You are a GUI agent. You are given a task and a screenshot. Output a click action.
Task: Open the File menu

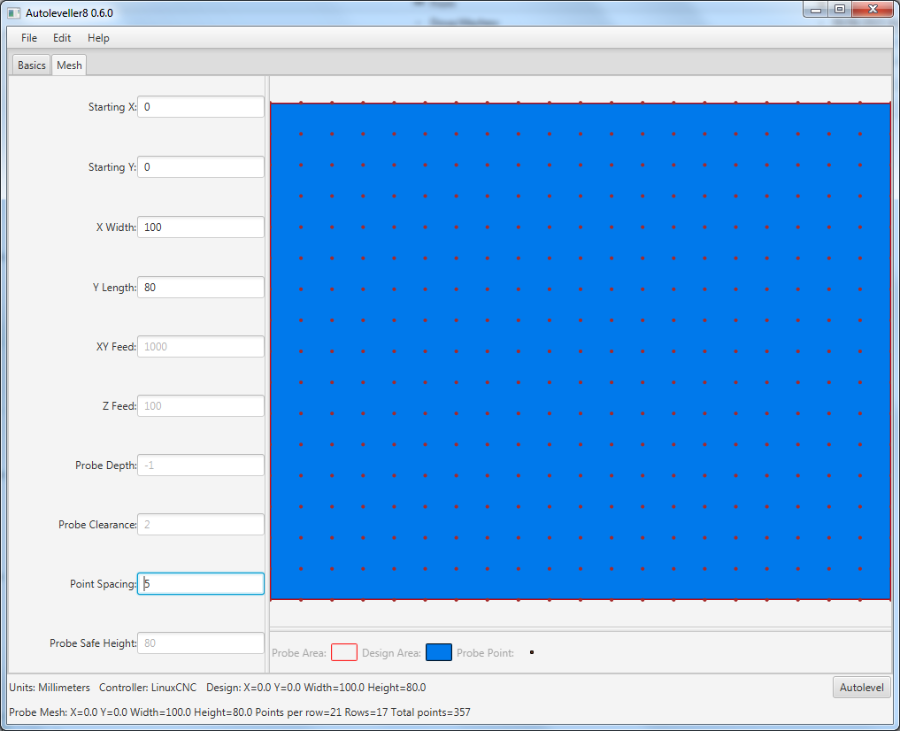pos(29,38)
